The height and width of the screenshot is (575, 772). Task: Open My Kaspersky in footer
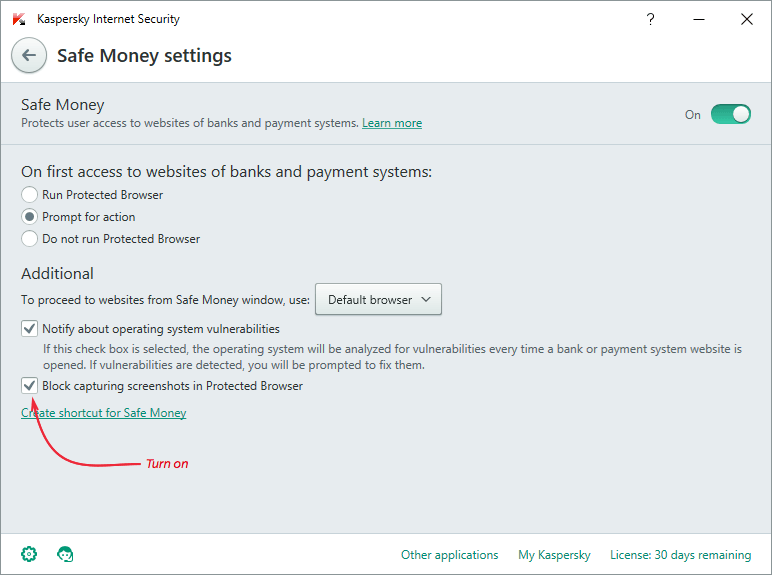[554, 555]
